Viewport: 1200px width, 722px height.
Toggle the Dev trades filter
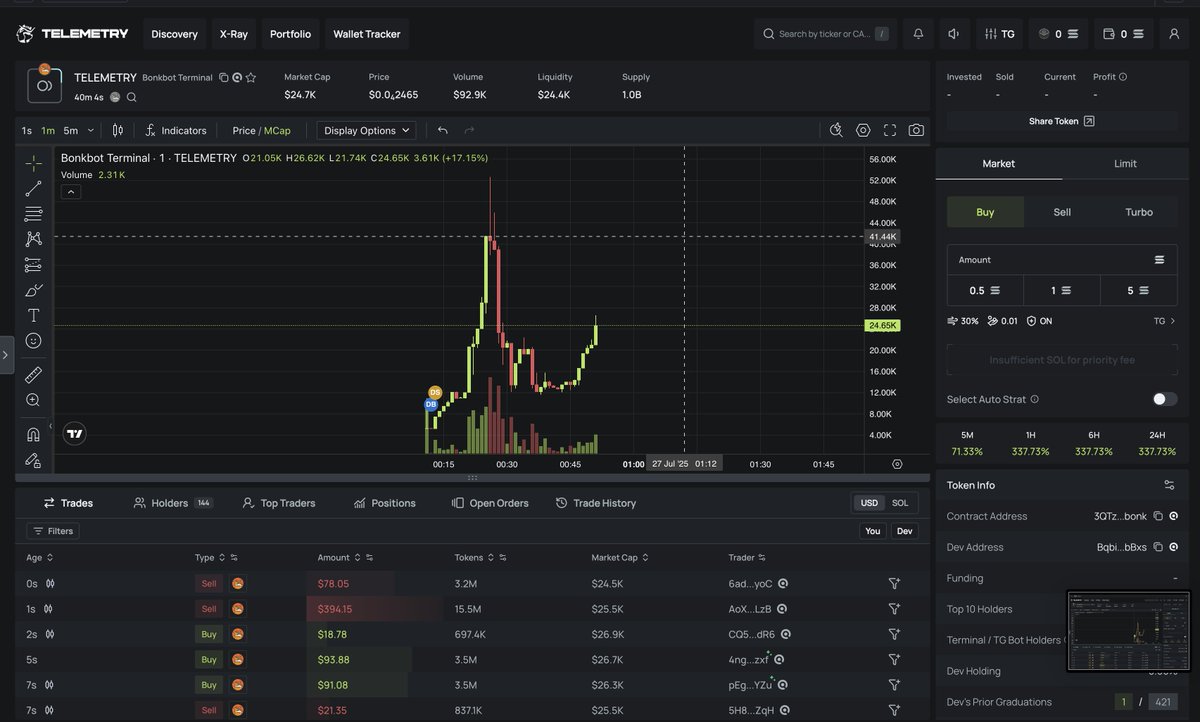[x=905, y=531]
